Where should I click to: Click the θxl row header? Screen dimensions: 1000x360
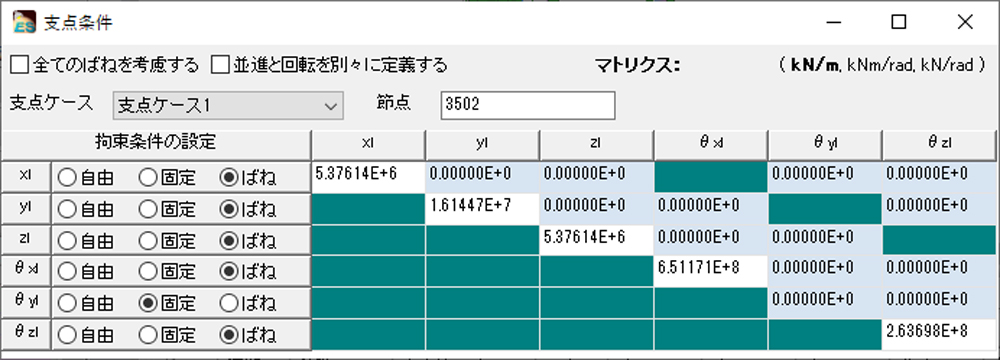[26, 272]
